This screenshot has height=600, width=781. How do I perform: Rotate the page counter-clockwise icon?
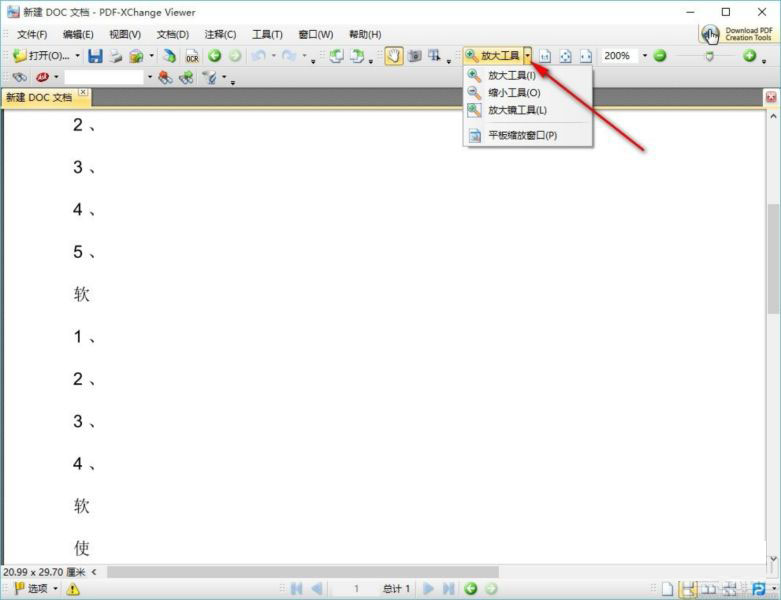point(337,56)
